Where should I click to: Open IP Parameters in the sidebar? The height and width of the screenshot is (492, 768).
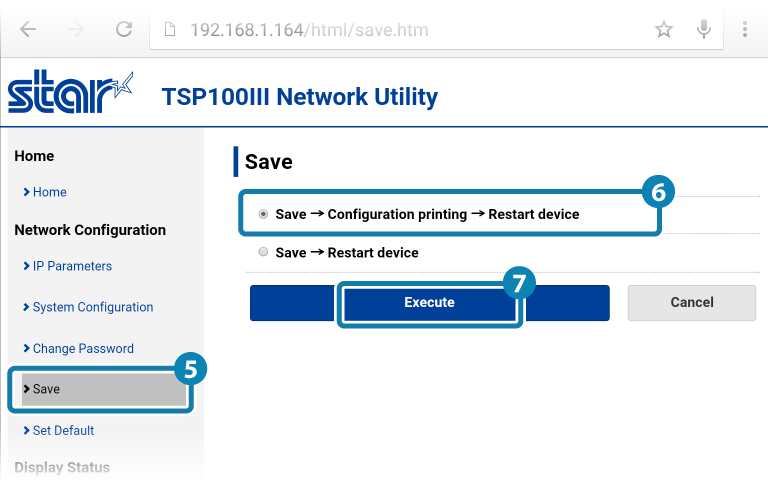click(x=71, y=266)
